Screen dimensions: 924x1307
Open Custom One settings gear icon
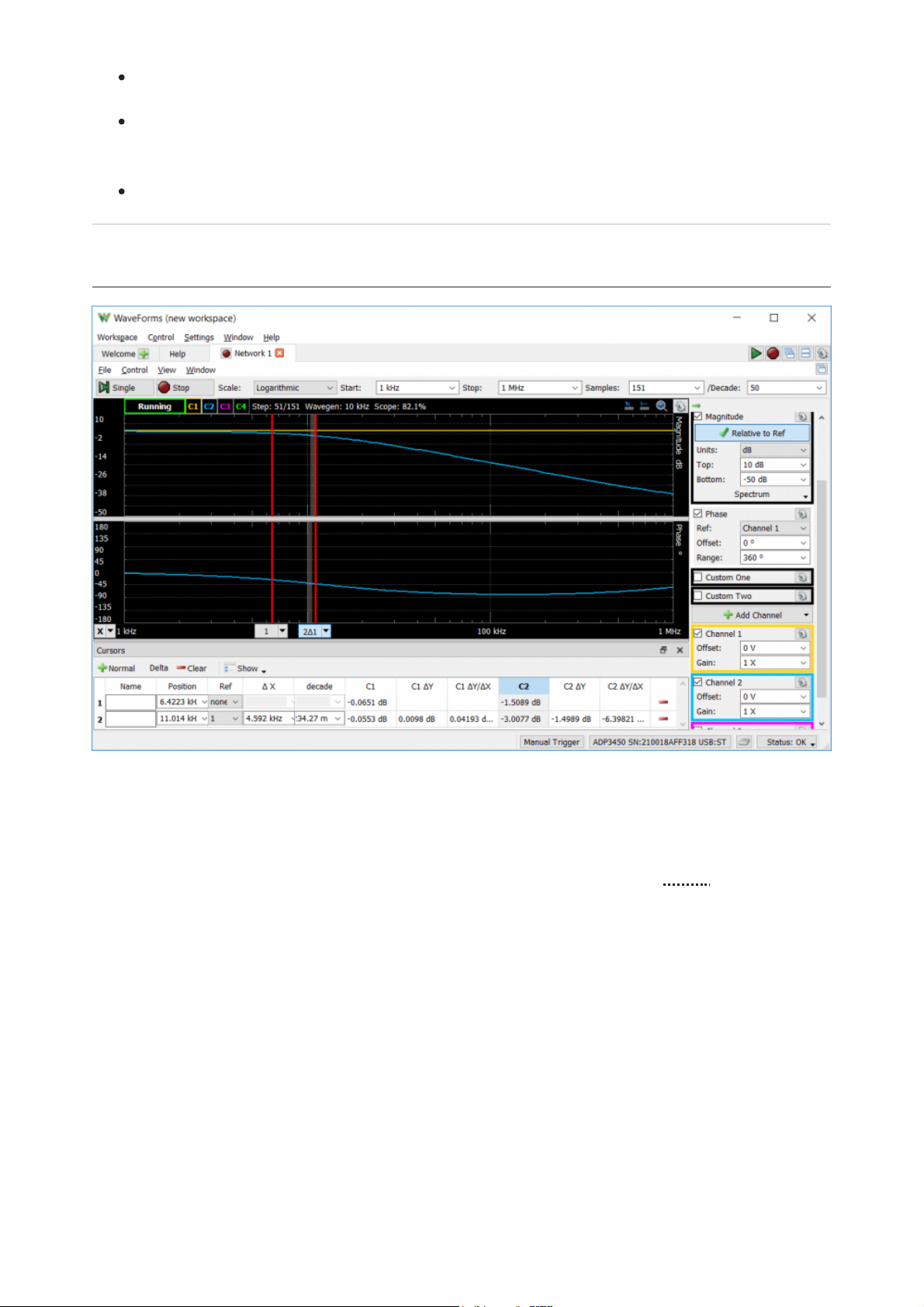coord(802,577)
